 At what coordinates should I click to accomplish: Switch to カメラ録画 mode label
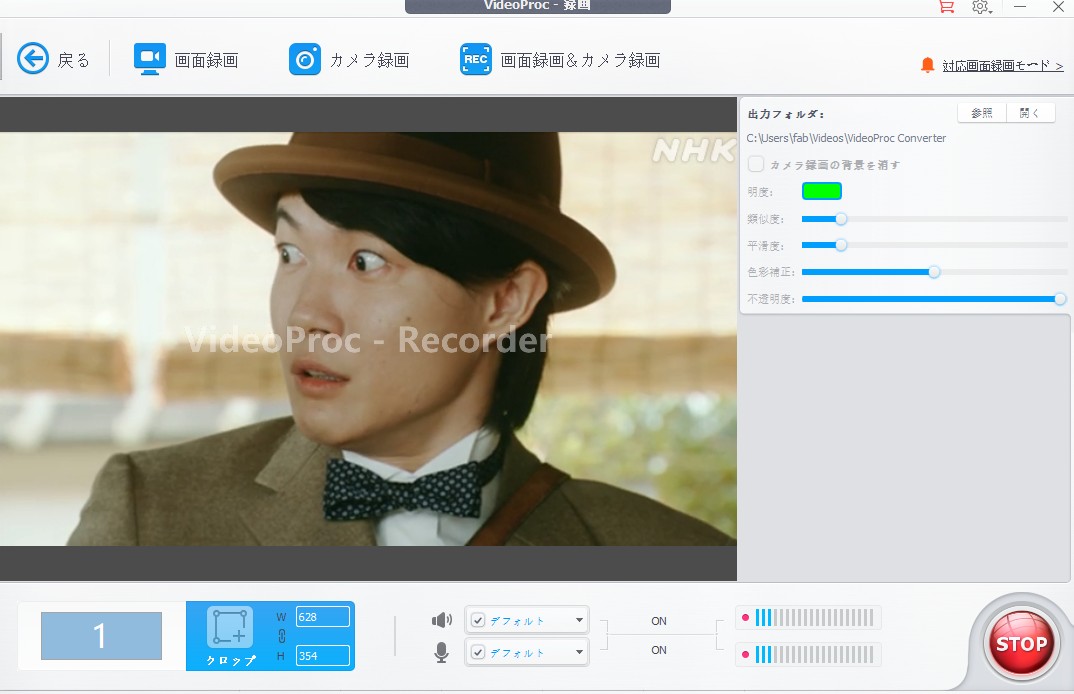369,60
